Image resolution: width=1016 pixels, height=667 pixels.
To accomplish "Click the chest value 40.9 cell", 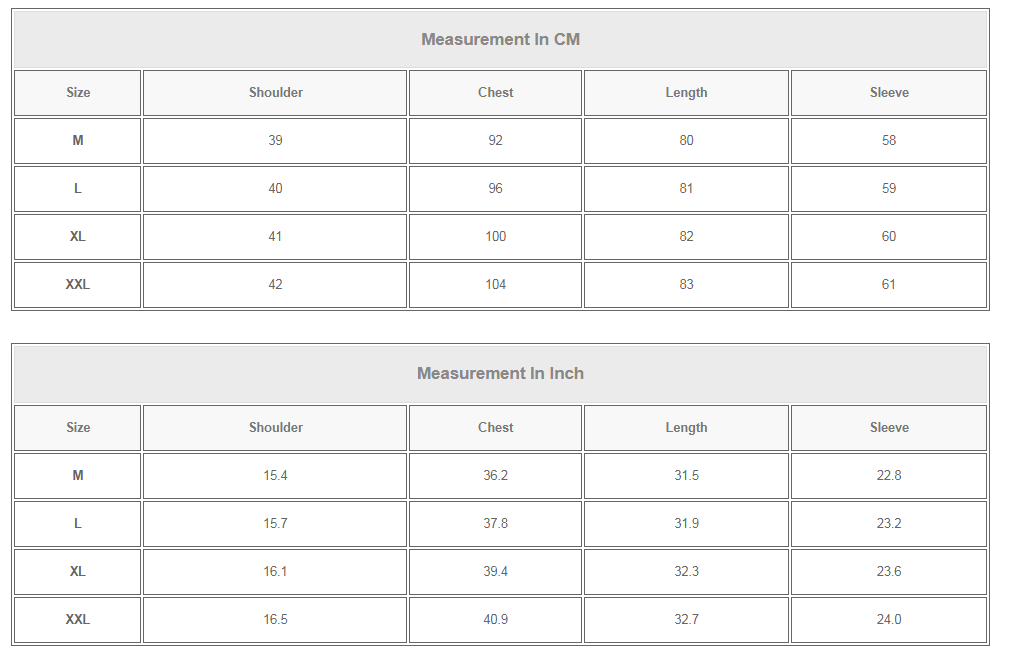I will coord(495,619).
